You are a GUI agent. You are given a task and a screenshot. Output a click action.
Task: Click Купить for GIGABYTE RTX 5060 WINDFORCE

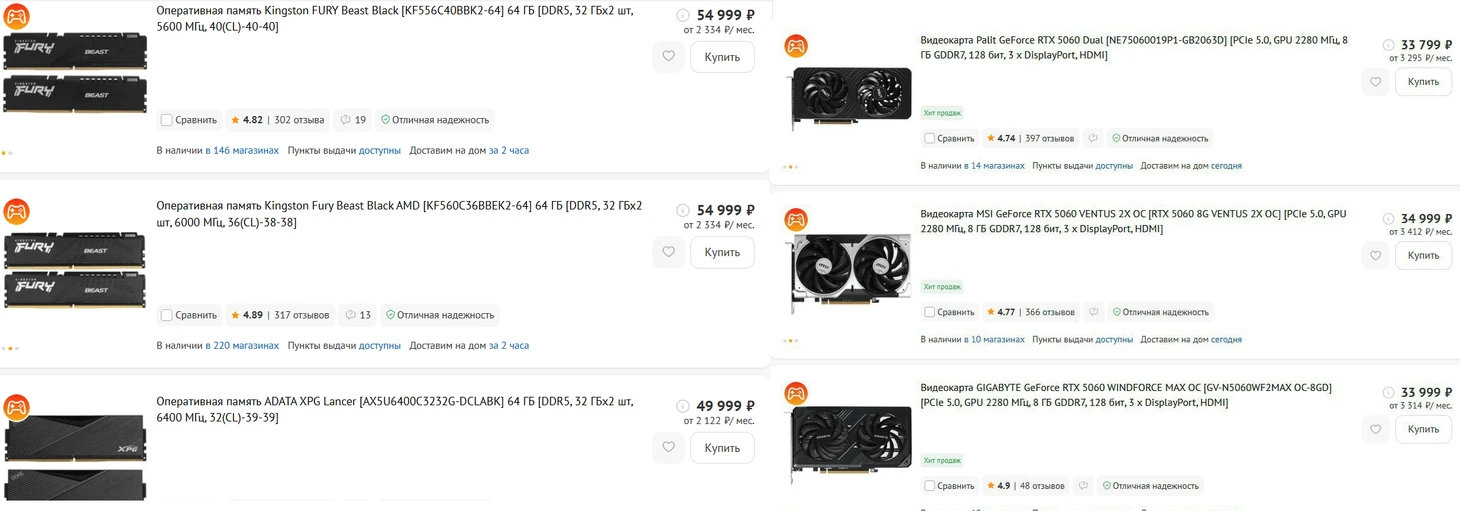(1422, 429)
